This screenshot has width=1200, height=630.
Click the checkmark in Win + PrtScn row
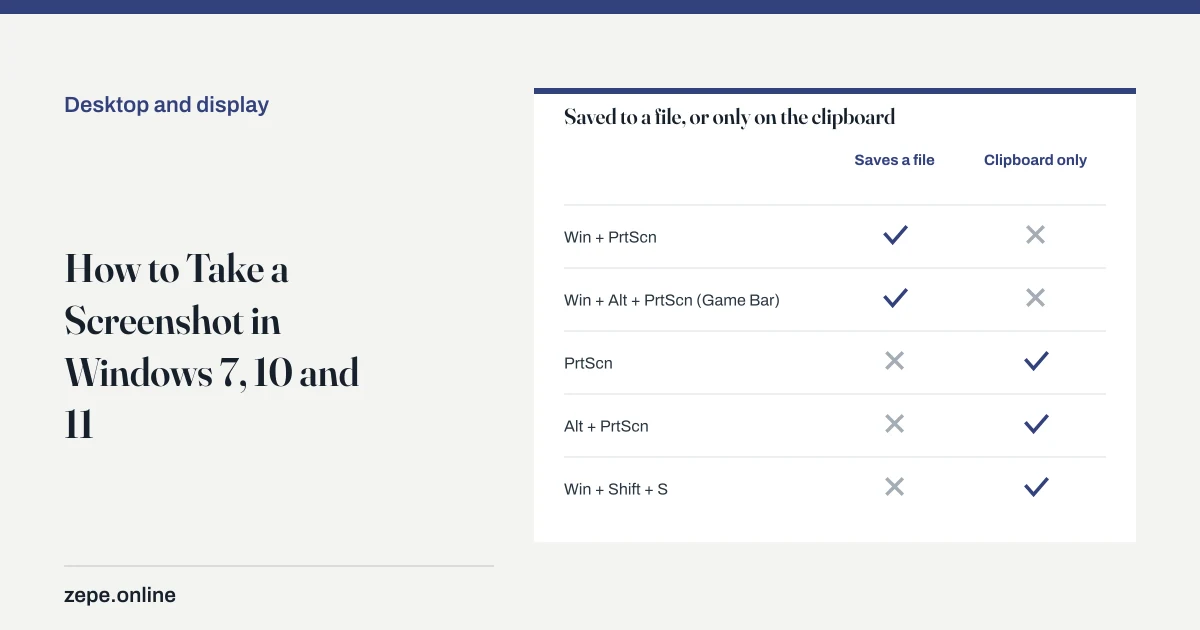pyautogui.click(x=895, y=235)
